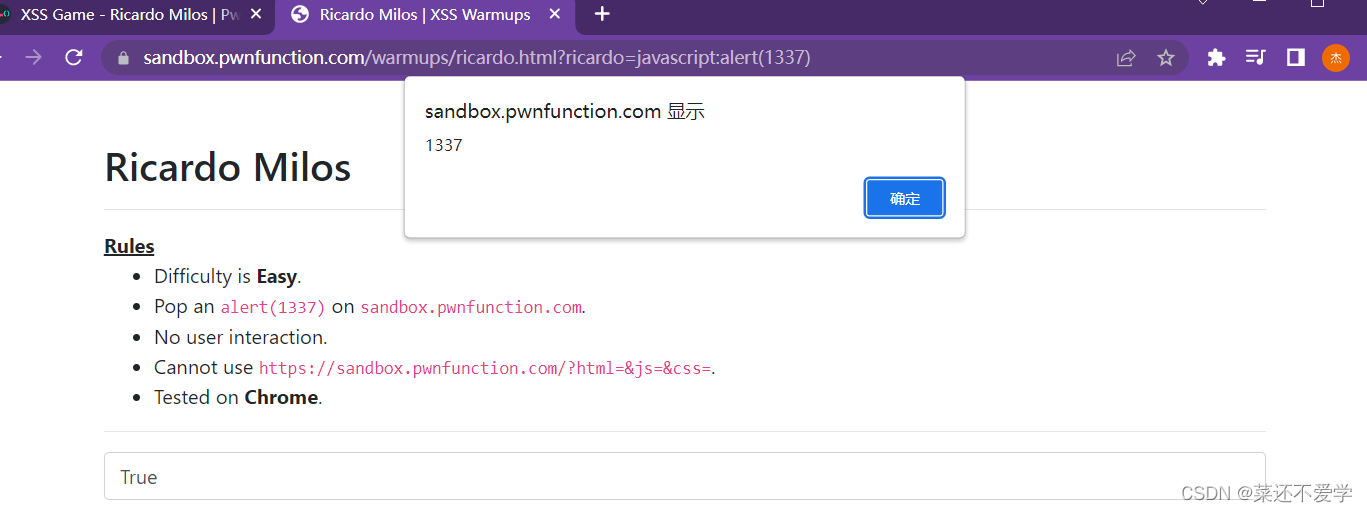This screenshot has height=512, width=1367.
Task: Click the "No user interaction." rule
Action: tap(241, 337)
